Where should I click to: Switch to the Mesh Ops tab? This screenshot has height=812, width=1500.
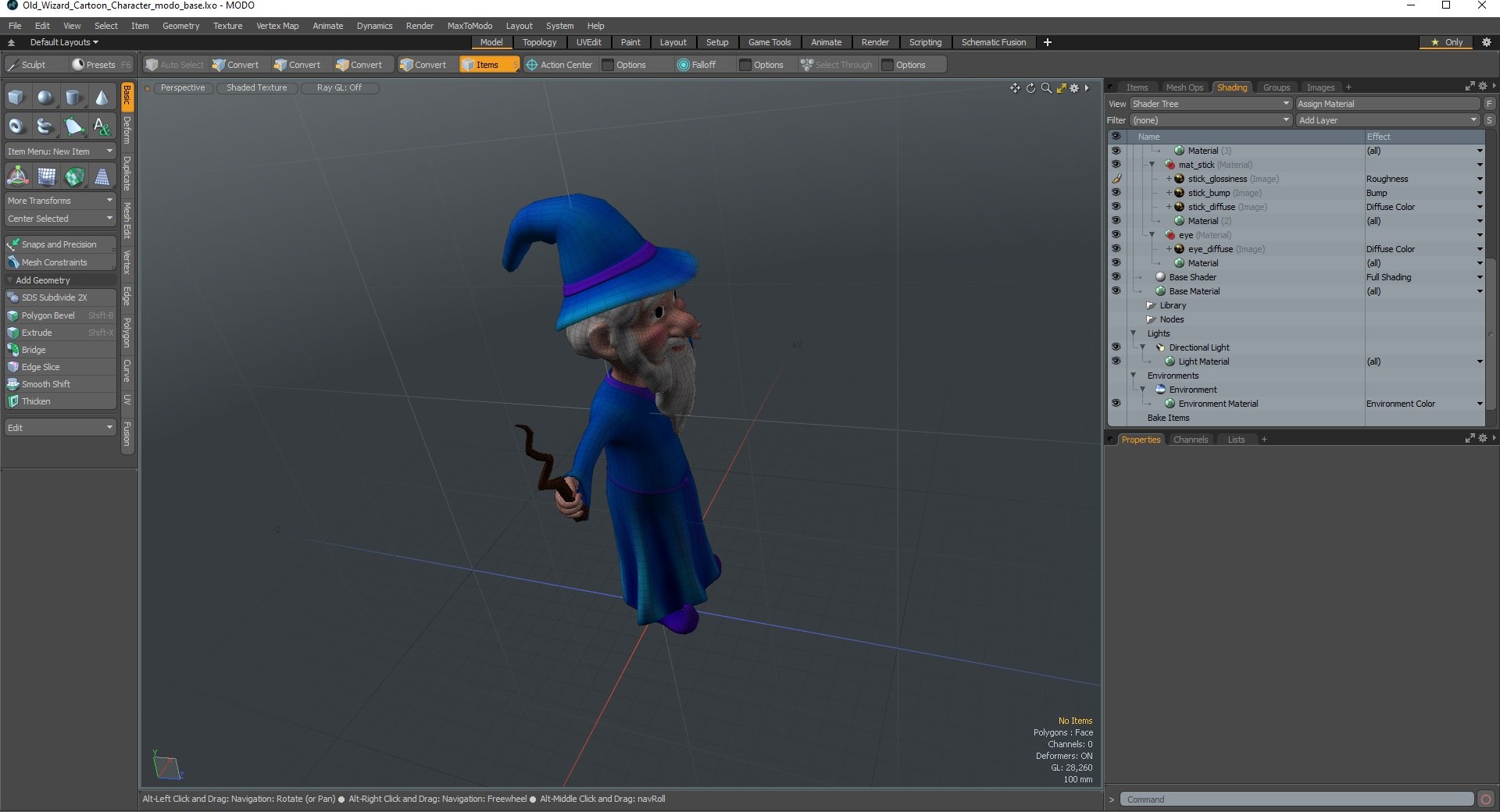point(1184,87)
